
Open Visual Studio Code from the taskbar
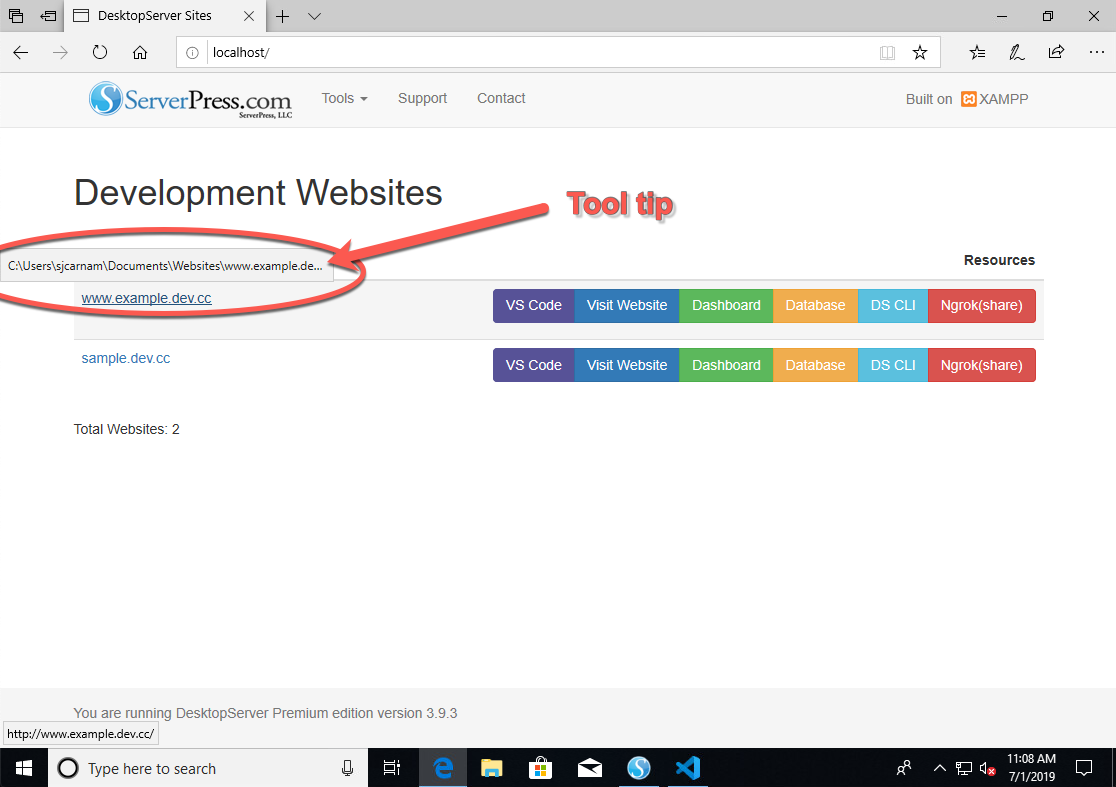[x=687, y=768]
